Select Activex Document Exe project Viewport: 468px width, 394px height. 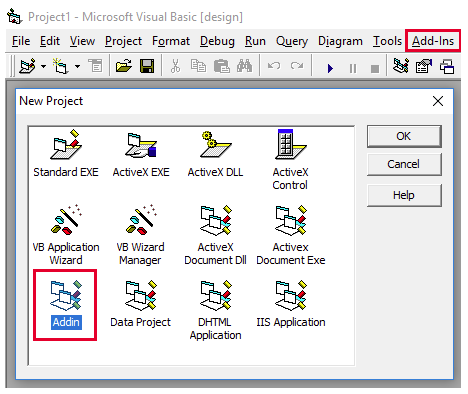pyautogui.click(x=290, y=220)
